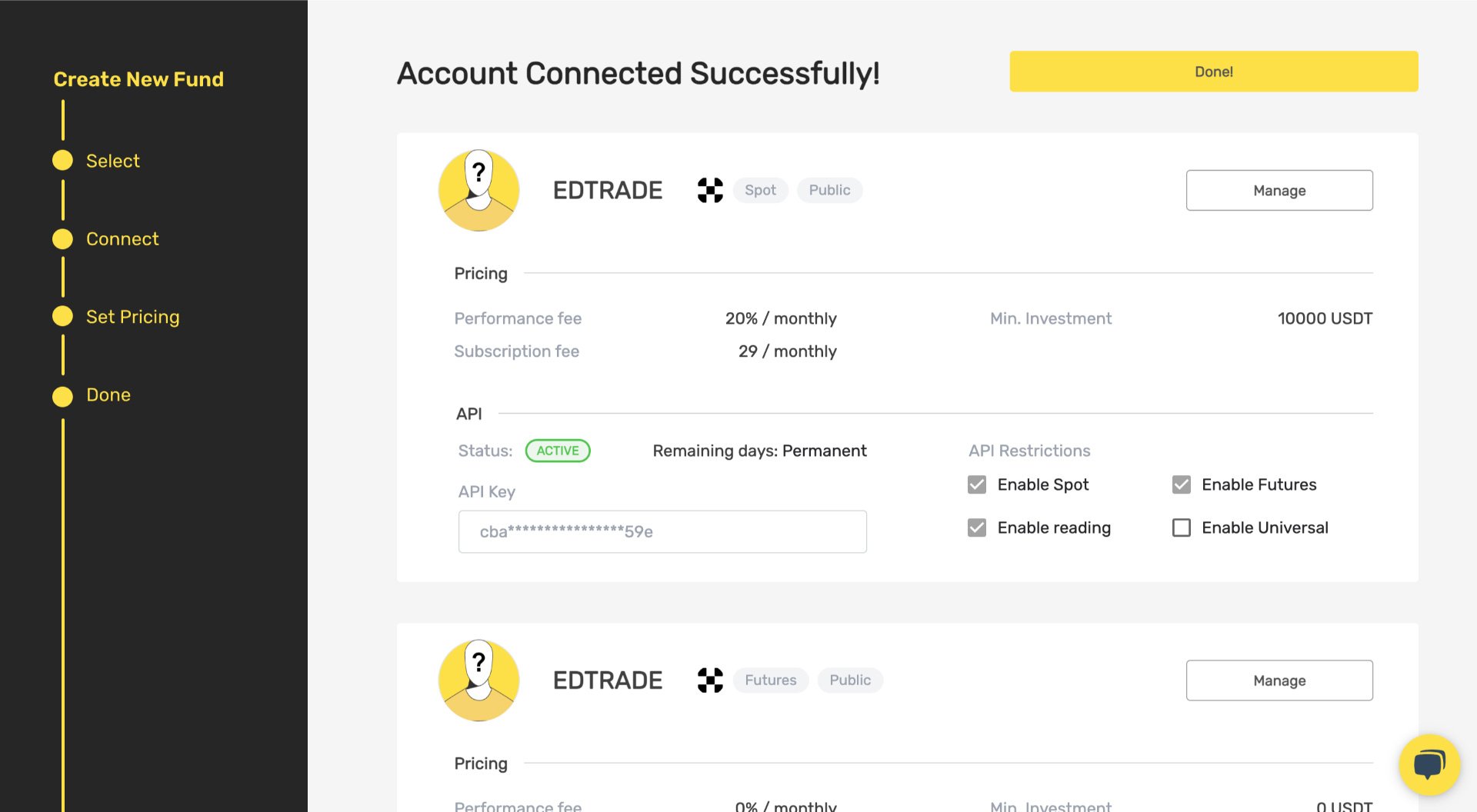Click the second EDTRADE fund name
This screenshot has width=1477, height=812.
tap(607, 680)
